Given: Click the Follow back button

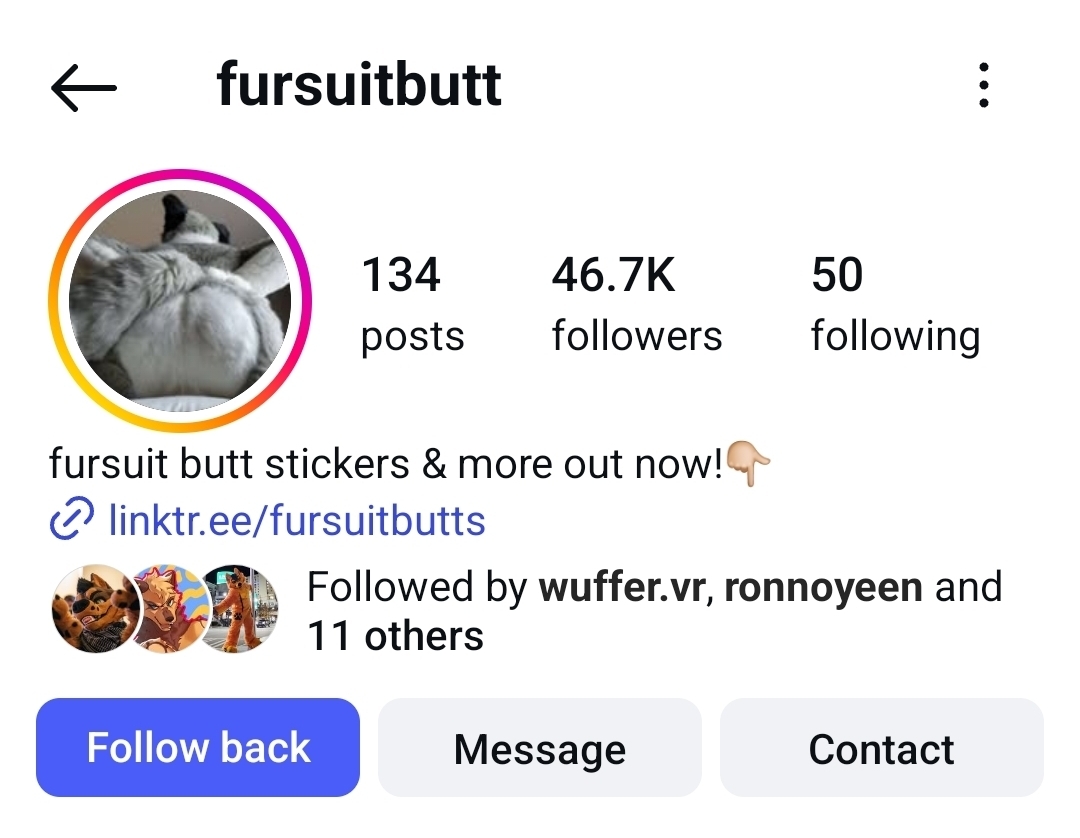Looking at the screenshot, I should pos(198,747).
